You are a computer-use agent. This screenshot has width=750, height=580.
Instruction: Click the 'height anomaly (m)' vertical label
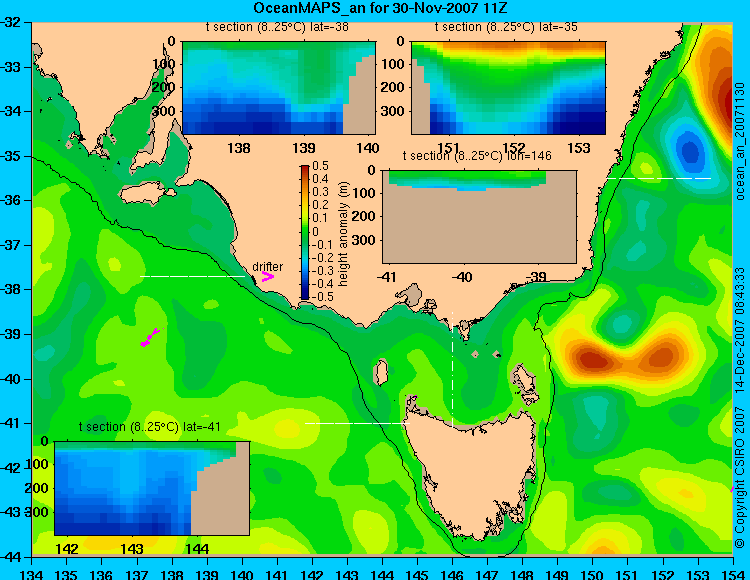(343, 234)
